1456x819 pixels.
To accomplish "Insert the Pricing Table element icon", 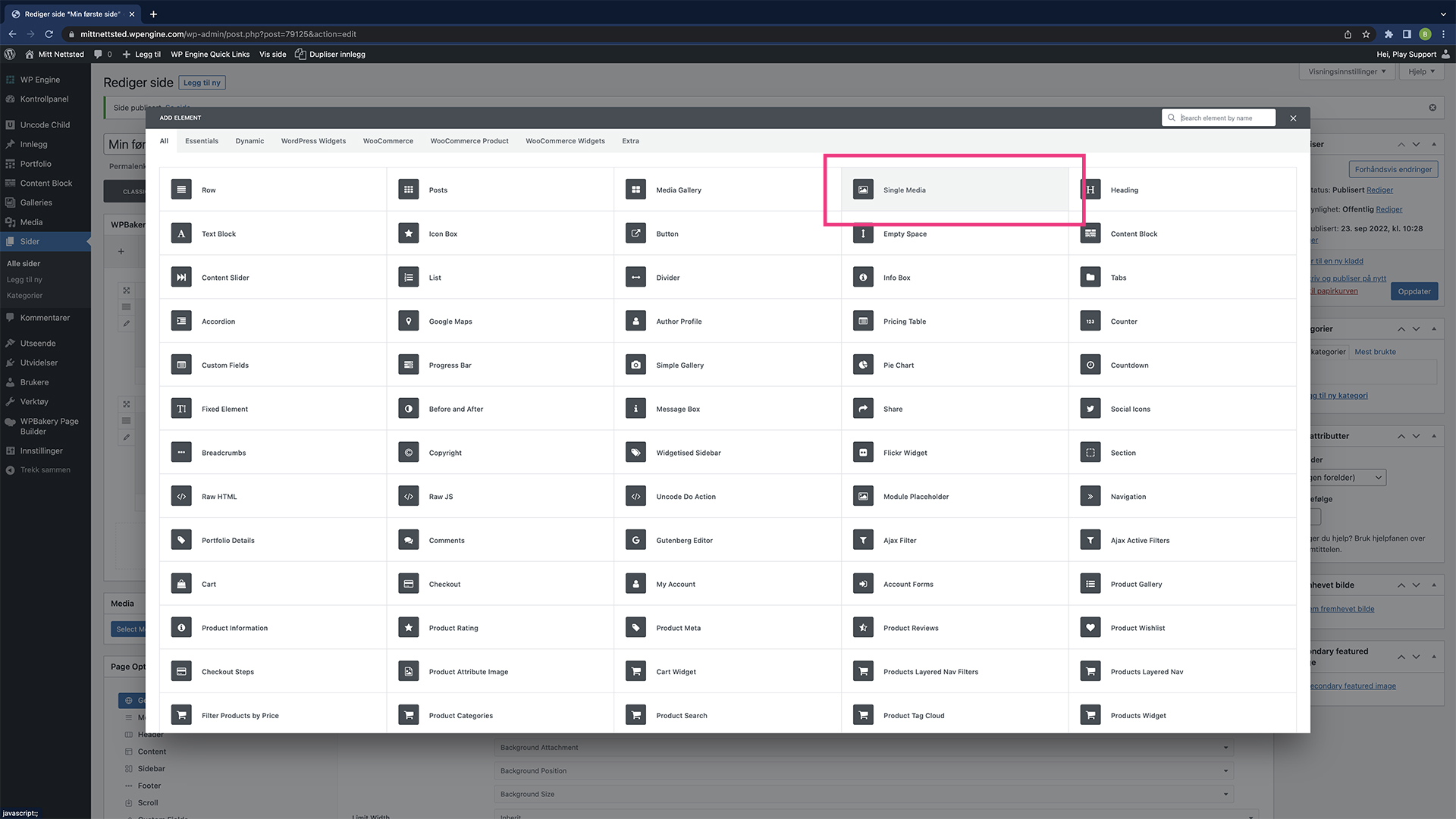I will (x=863, y=322).
